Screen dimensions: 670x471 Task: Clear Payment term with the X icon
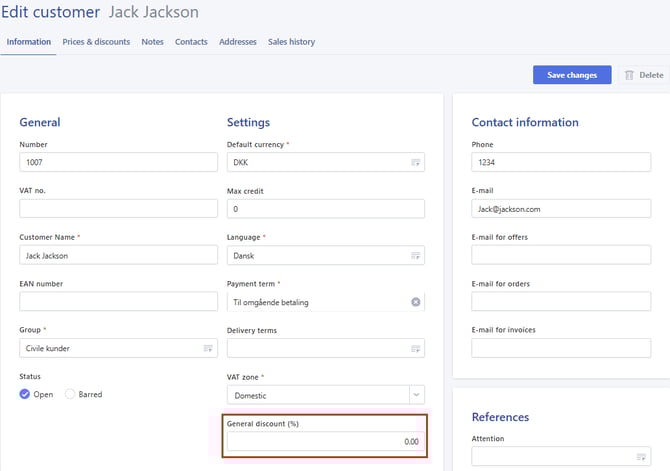[415, 302]
